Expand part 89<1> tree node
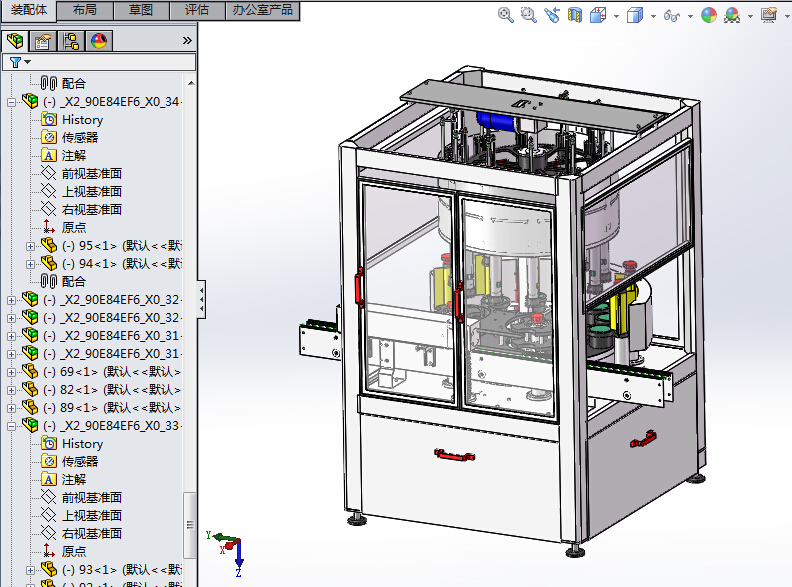Viewport: 792px width, 587px height. tap(12, 408)
